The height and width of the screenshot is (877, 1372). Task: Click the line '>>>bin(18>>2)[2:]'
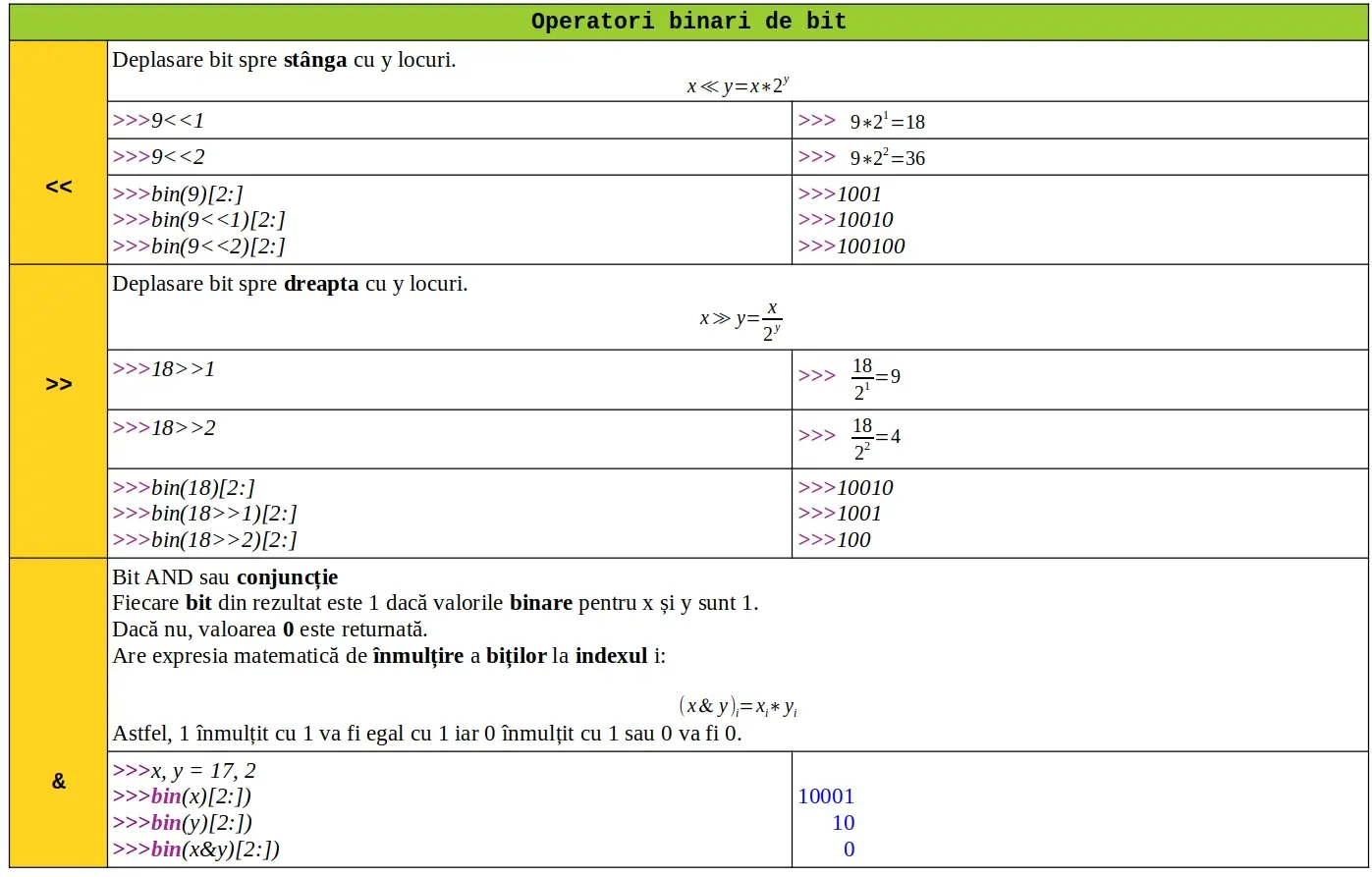(204, 540)
